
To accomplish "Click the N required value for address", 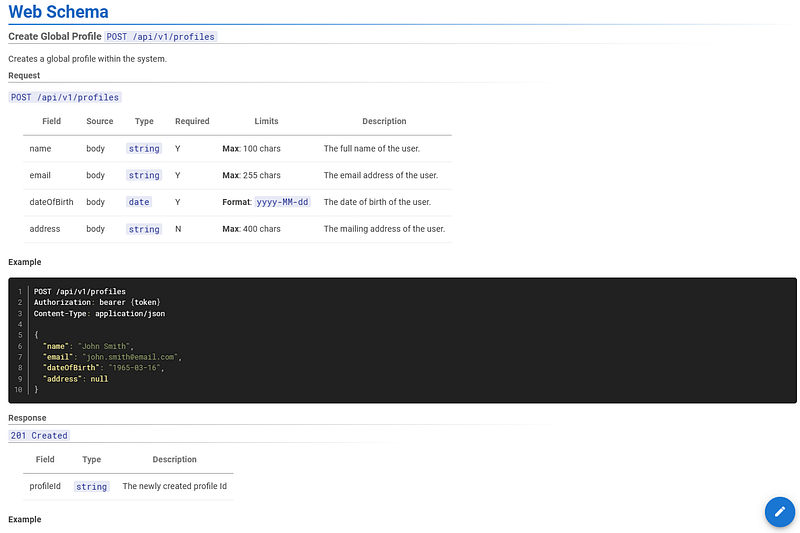I will (x=178, y=229).
